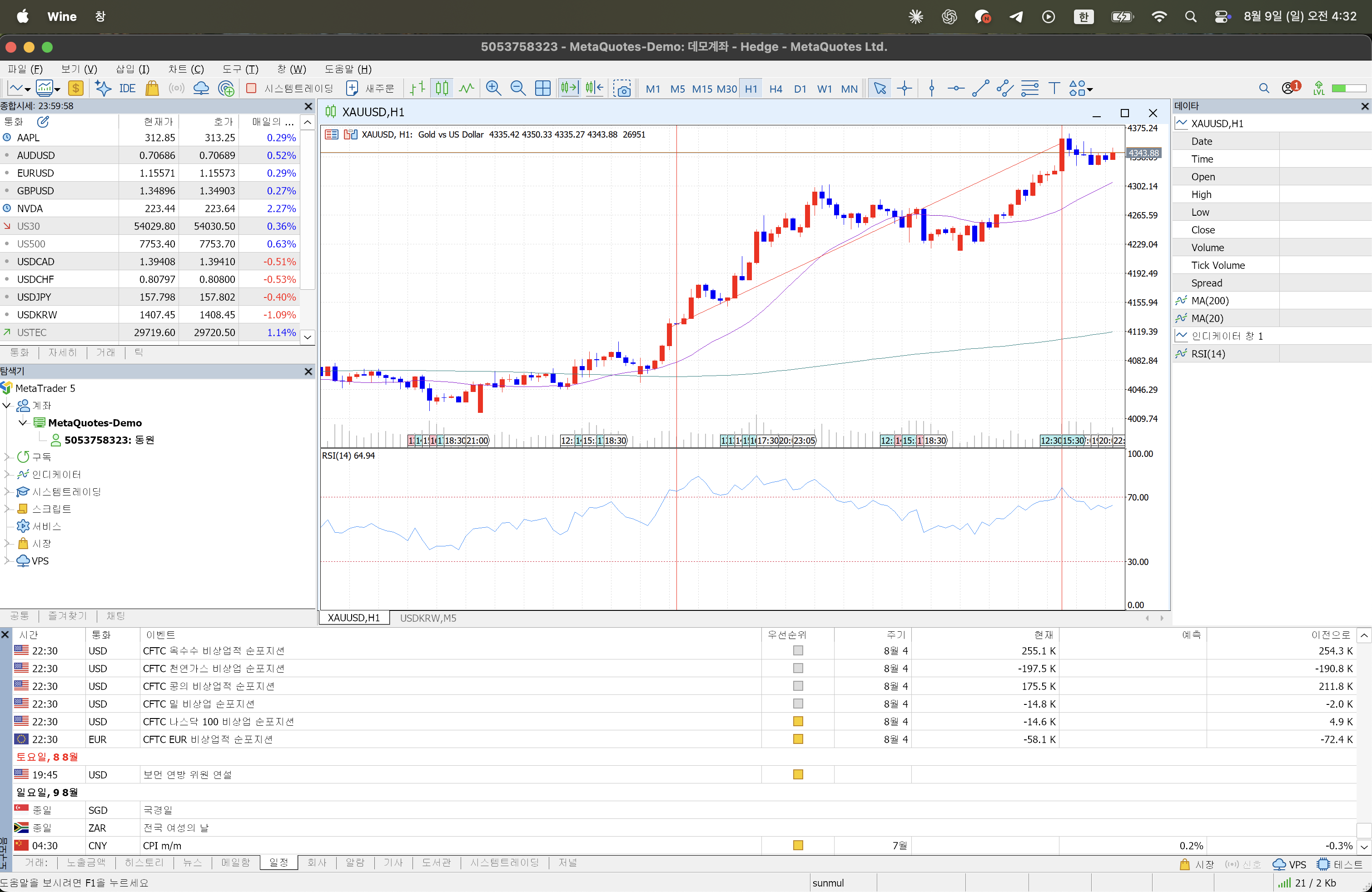Toggle the chart grid
Image resolution: width=1372 pixels, height=892 pixels.
click(543, 88)
